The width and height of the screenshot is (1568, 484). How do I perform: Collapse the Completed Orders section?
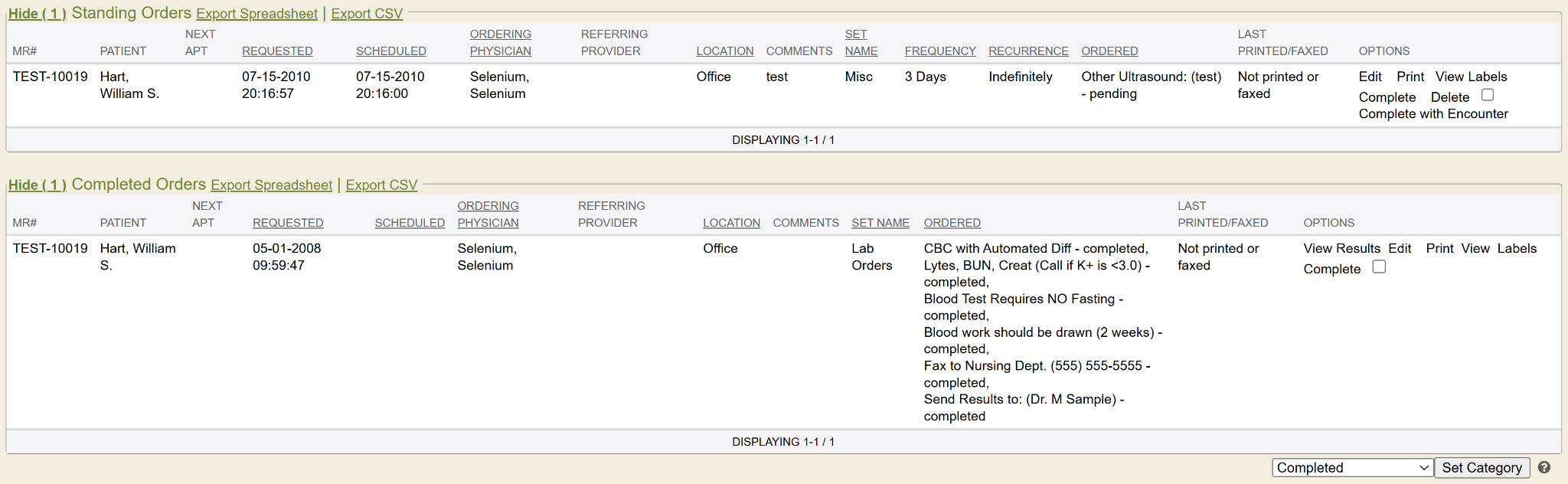[x=38, y=185]
